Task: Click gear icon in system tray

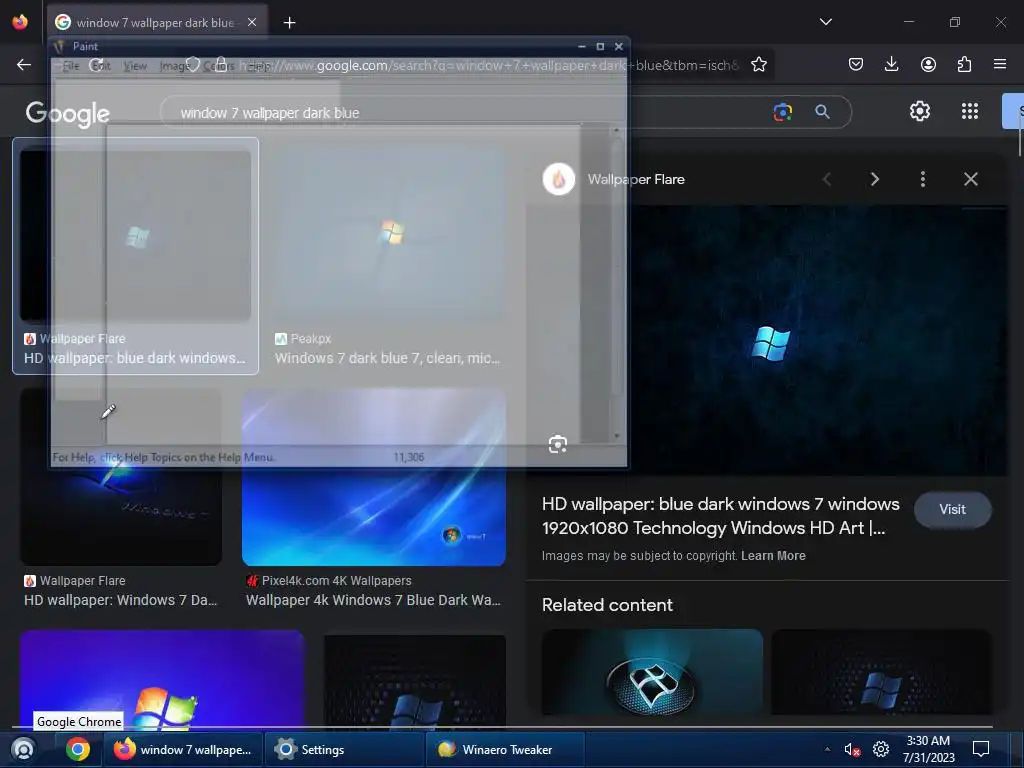Action: [x=881, y=749]
